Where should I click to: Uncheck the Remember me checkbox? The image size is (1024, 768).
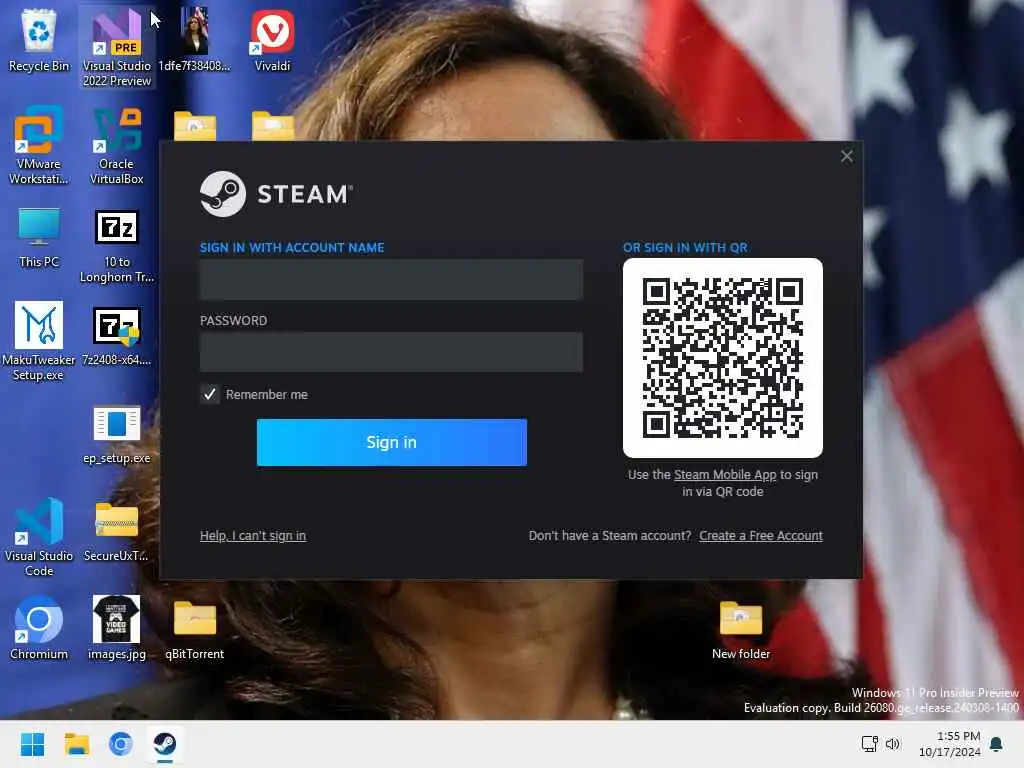tap(210, 394)
